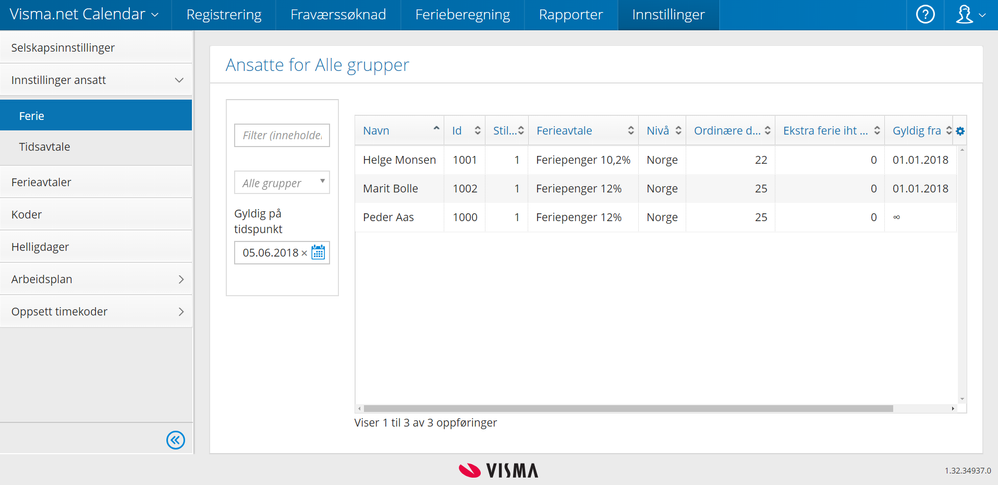Open table column settings gear icon
Image resolution: width=998 pixels, height=485 pixels.
960,130
